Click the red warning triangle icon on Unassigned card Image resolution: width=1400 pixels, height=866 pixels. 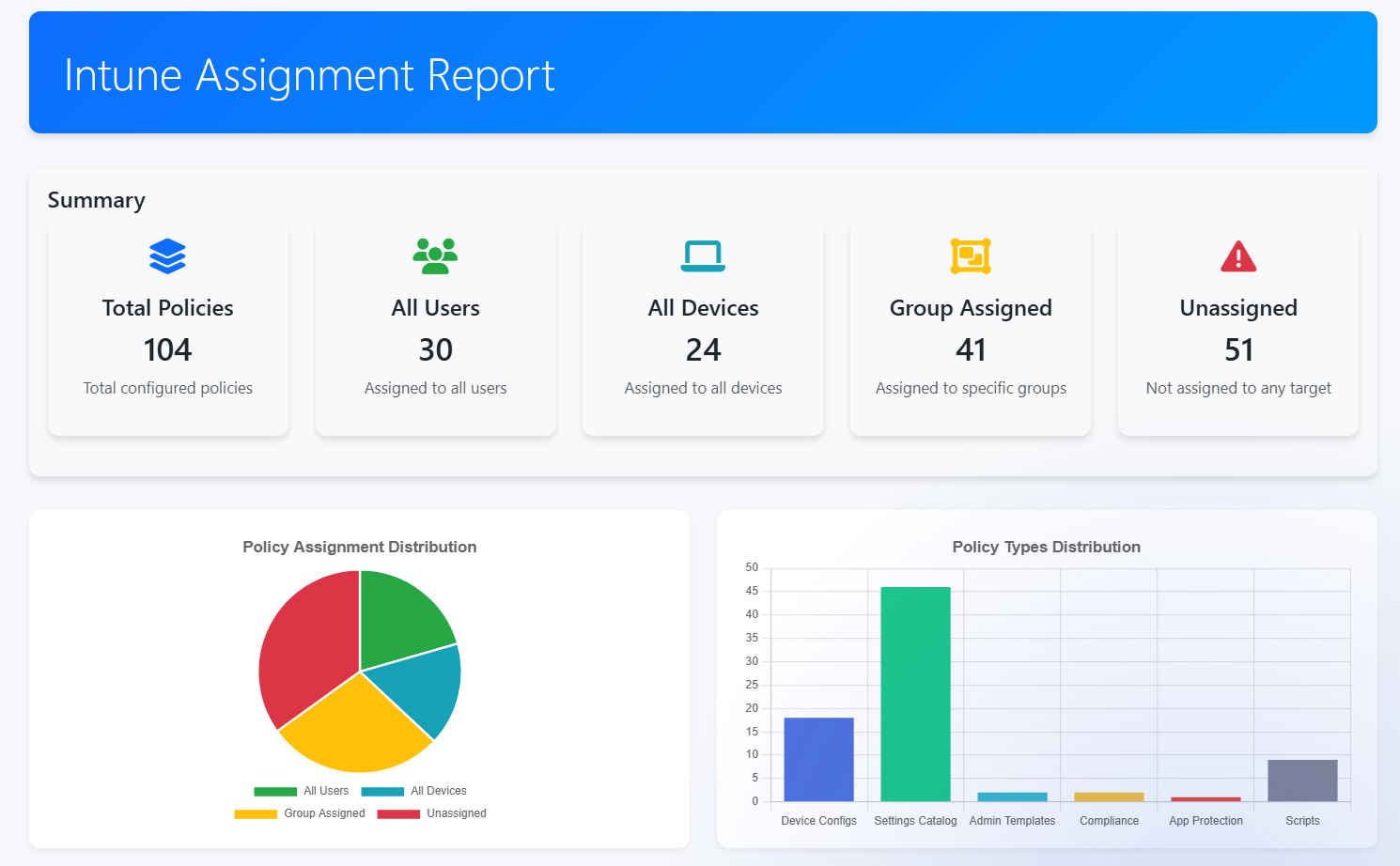click(1238, 255)
